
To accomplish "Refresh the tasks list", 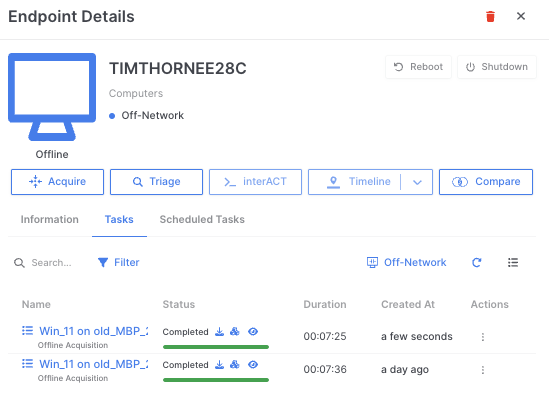I will click(477, 263).
